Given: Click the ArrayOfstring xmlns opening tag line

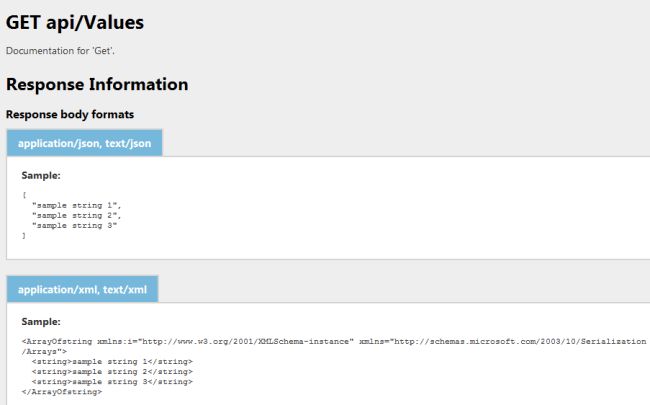Looking at the screenshot, I should point(334,341).
